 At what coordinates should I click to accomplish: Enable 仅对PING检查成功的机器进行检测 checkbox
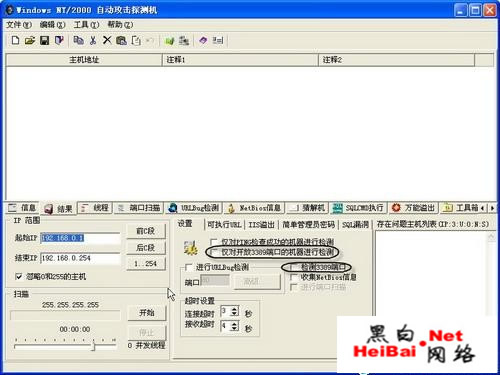[214, 242]
